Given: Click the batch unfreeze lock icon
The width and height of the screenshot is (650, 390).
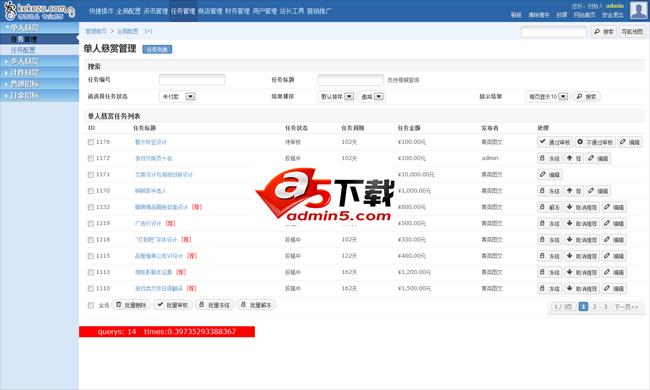Looking at the screenshot, I should (244, 305).
